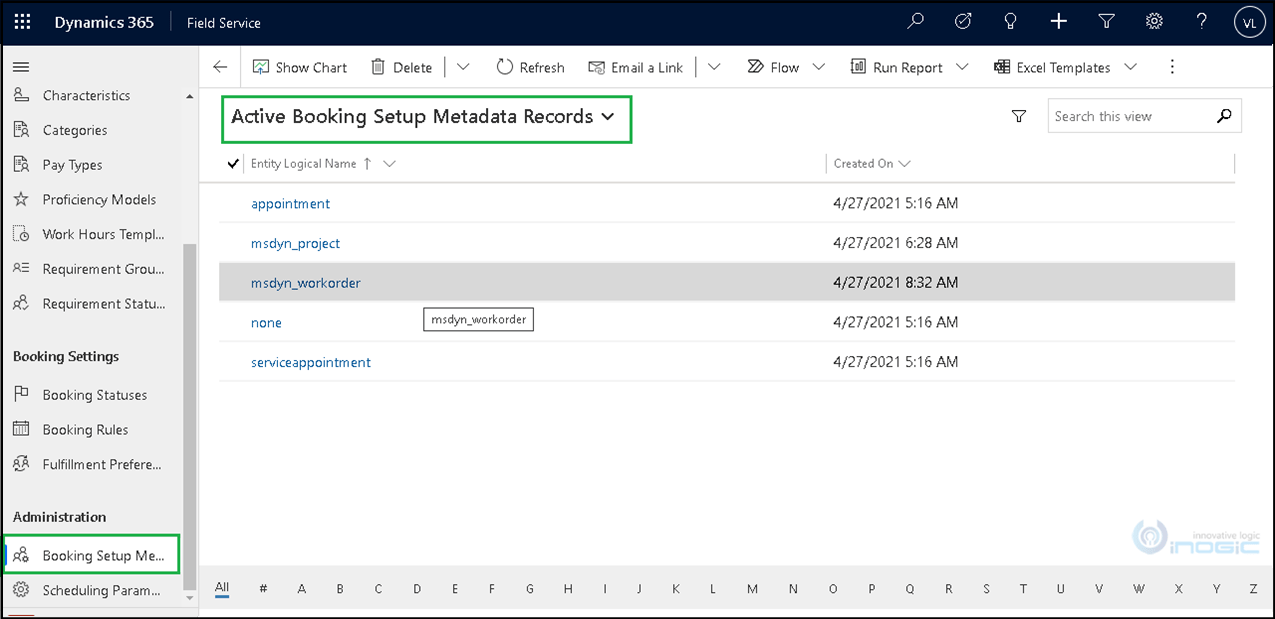The image size is (1275, 619).
Task: Click the Run Report command
Action: (897, 67)
